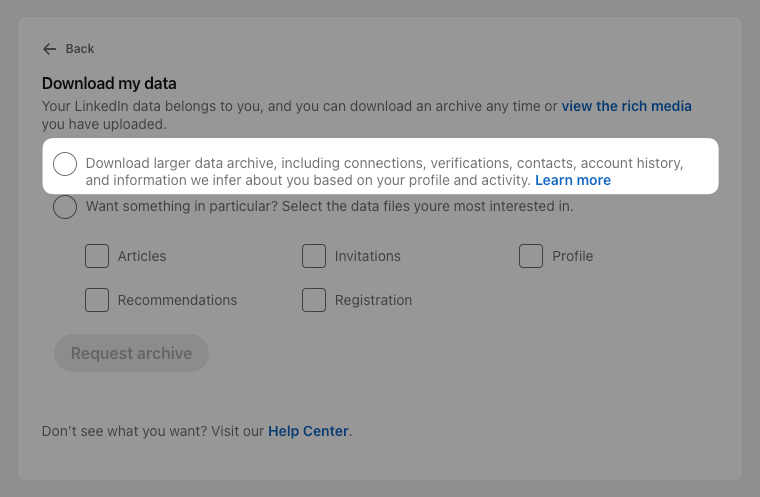Image resolution: width=760 pixels, height=497 pixels.
Task: Click the Request archive button
Action: (x=131, y=353)
